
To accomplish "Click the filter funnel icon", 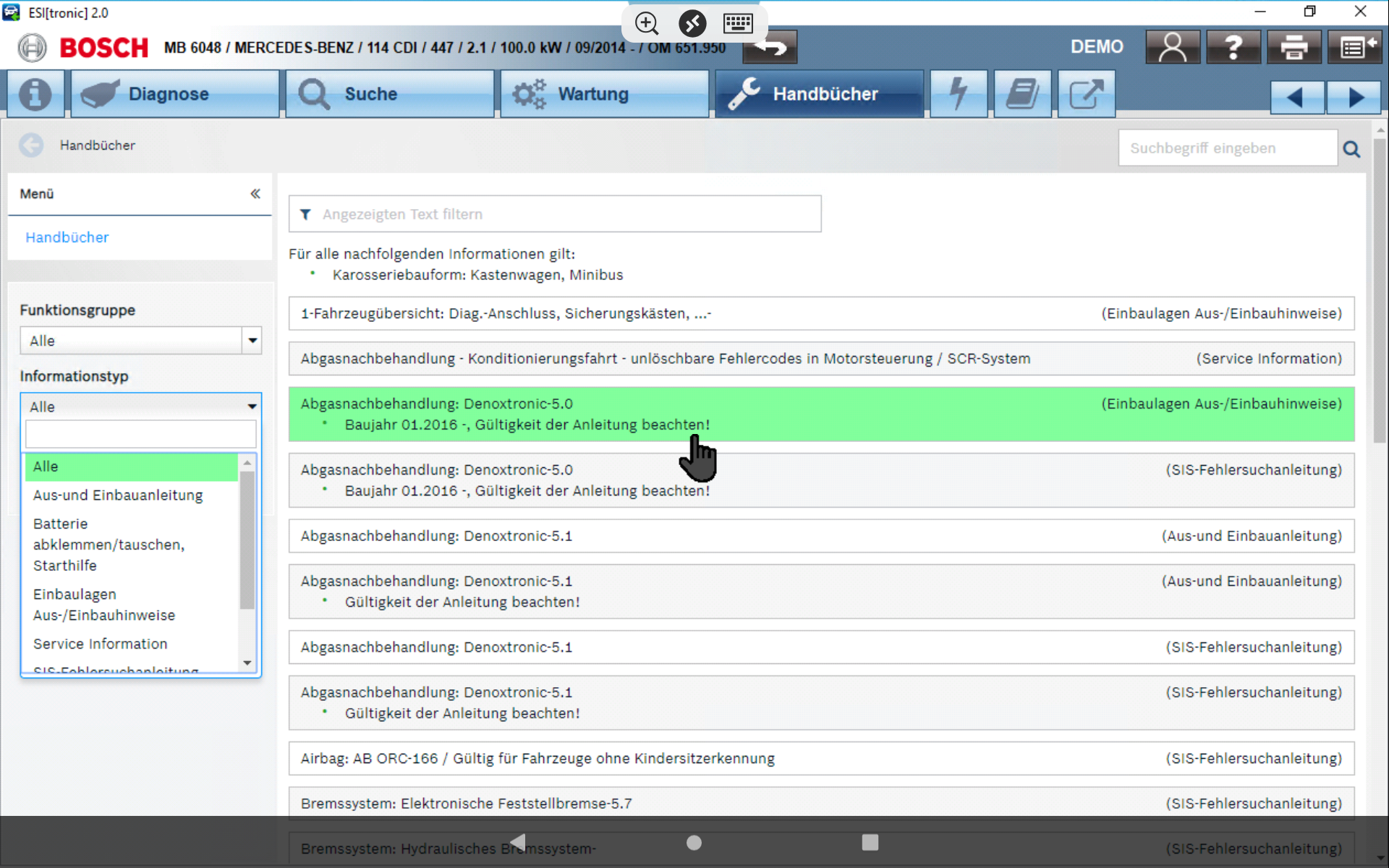I will 305,214.
